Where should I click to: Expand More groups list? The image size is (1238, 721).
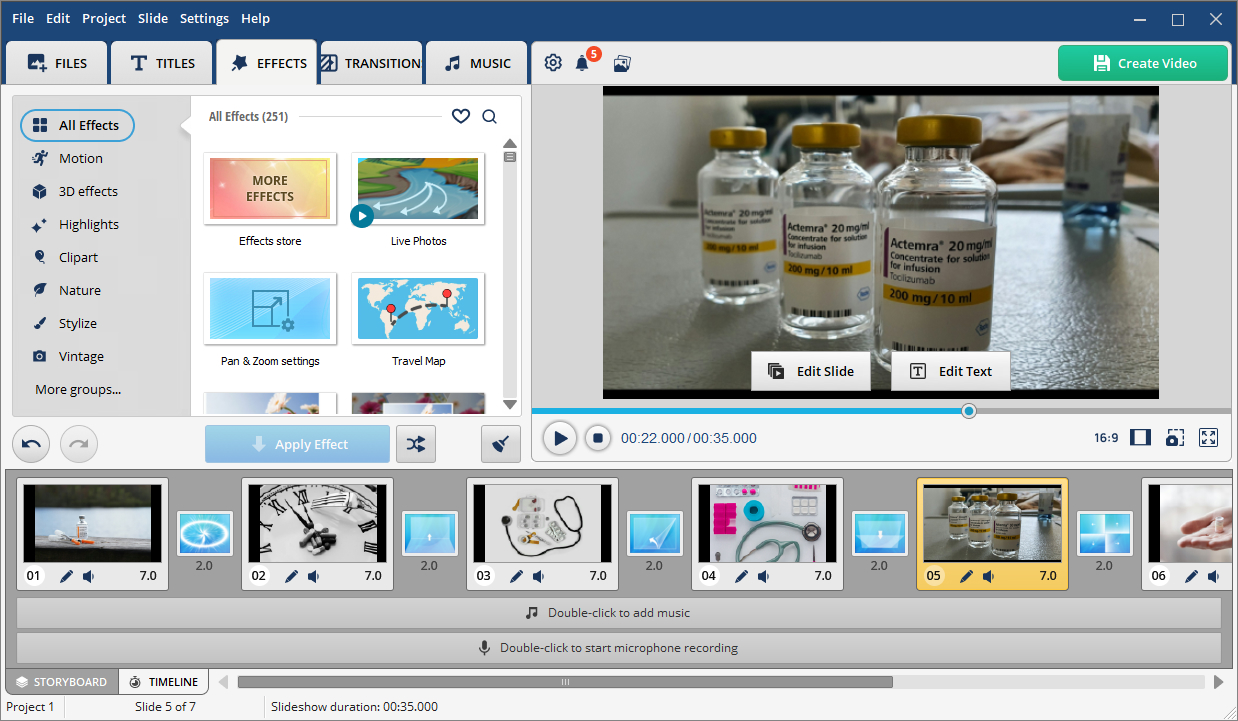pyautogui.click(x=78, y=389)
